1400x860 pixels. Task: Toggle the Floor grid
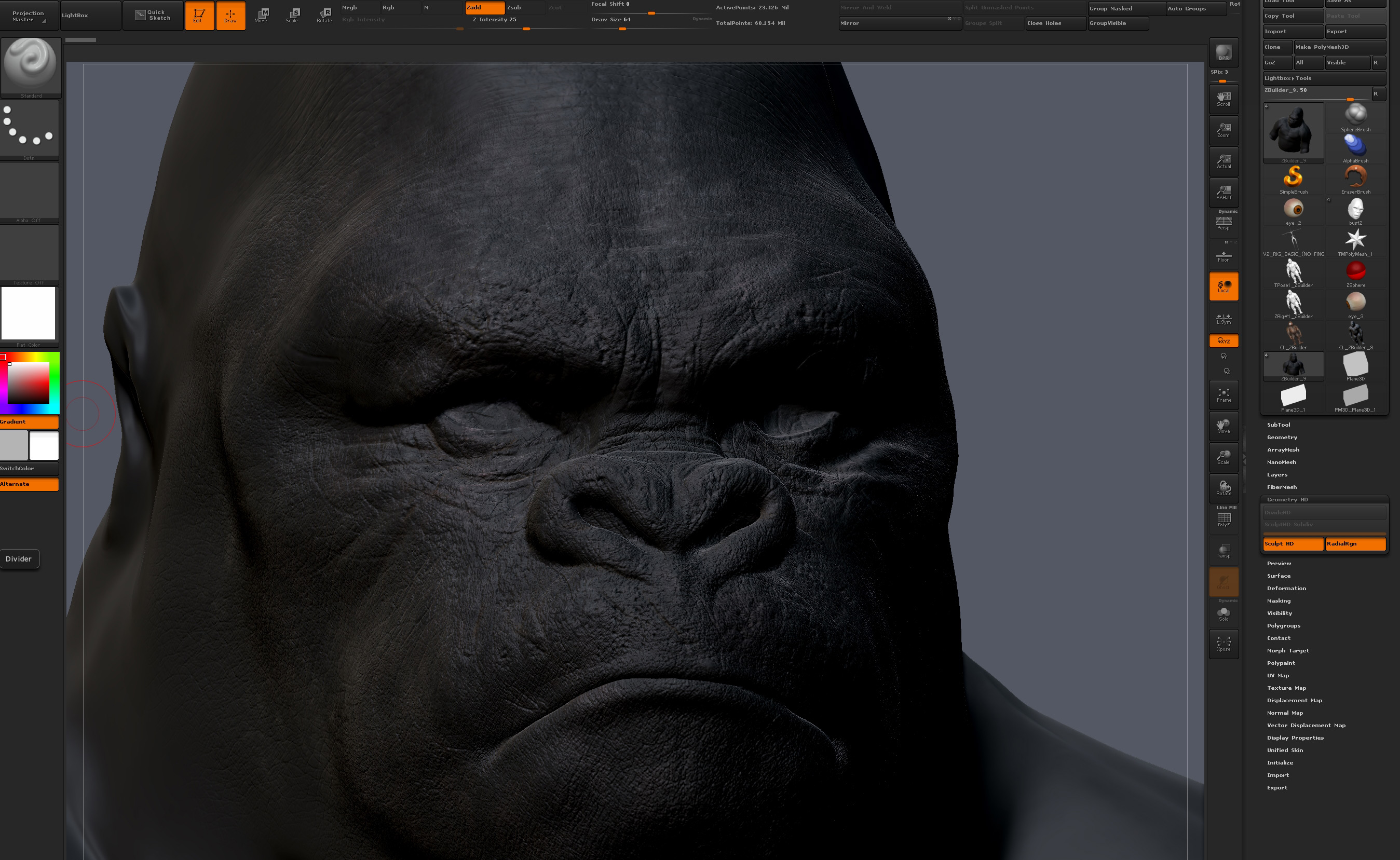pyautogui.click(x=1224, y=255)
